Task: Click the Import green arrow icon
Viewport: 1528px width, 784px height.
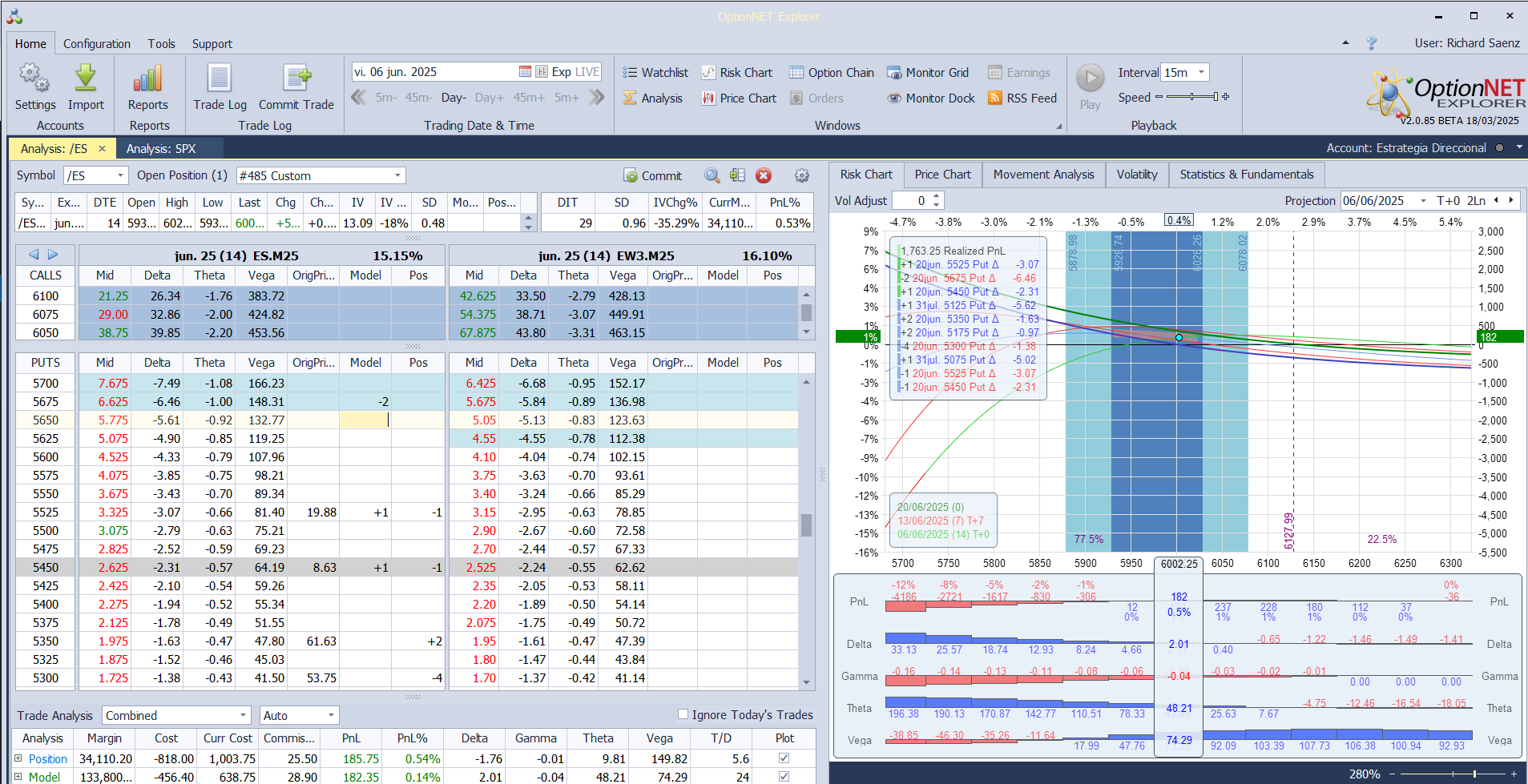Action: [86, 78]
